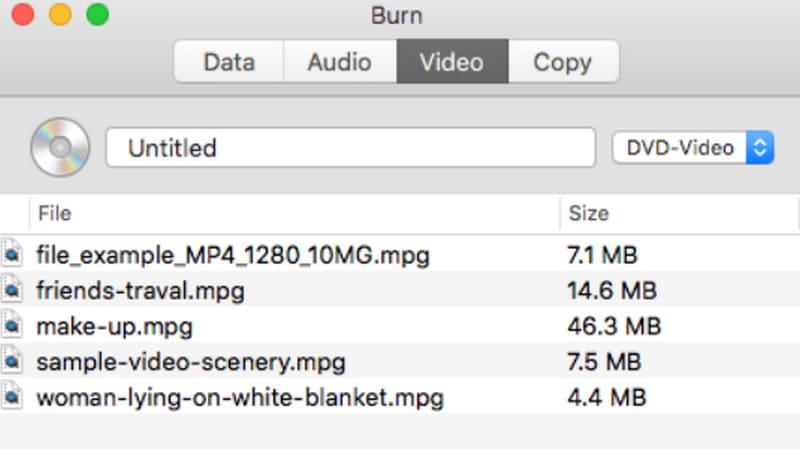
Task: Switch to the Data tab
Action: 228,62
